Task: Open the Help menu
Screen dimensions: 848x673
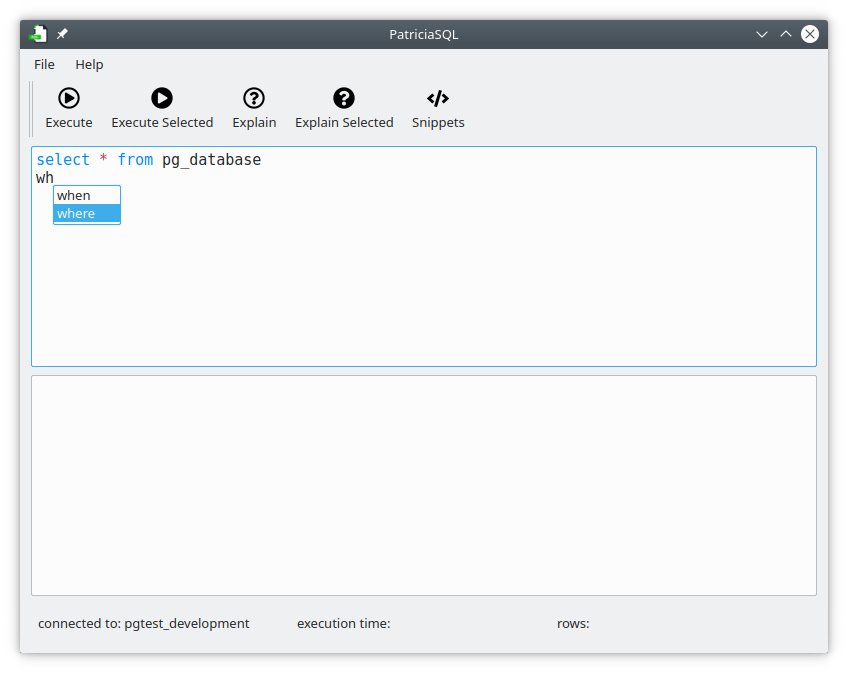Action: (89, 64)
